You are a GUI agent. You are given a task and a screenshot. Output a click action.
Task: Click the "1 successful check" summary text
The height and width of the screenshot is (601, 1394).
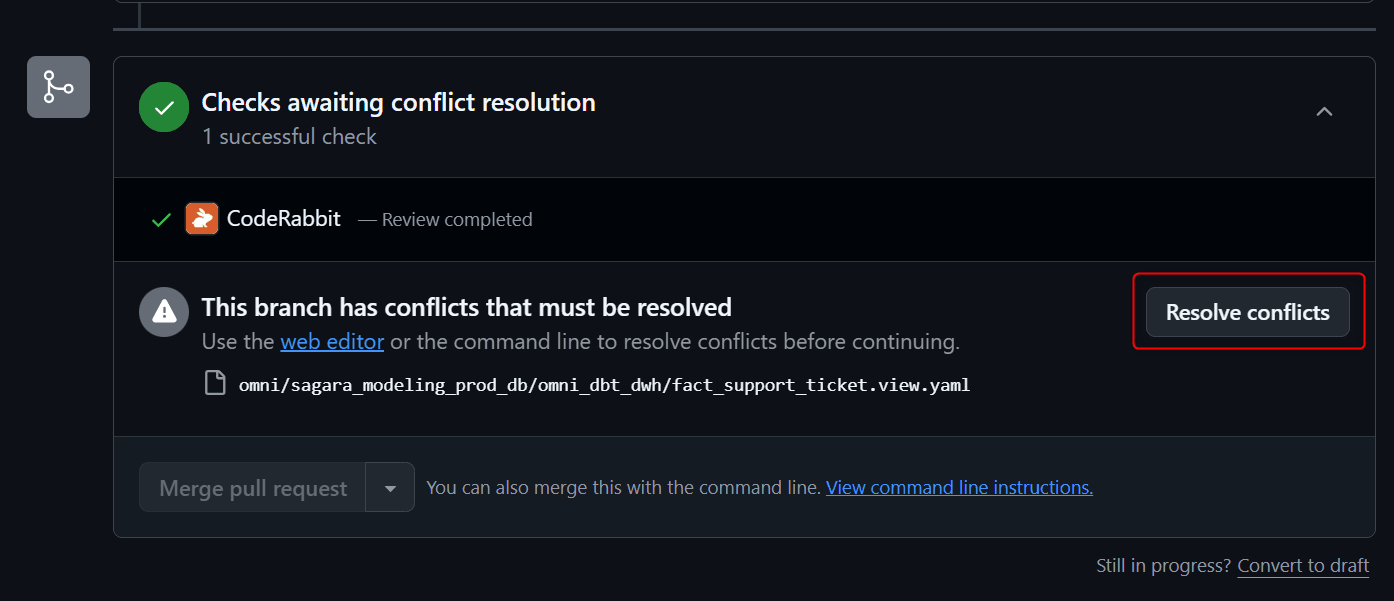[x=289, y=137]
